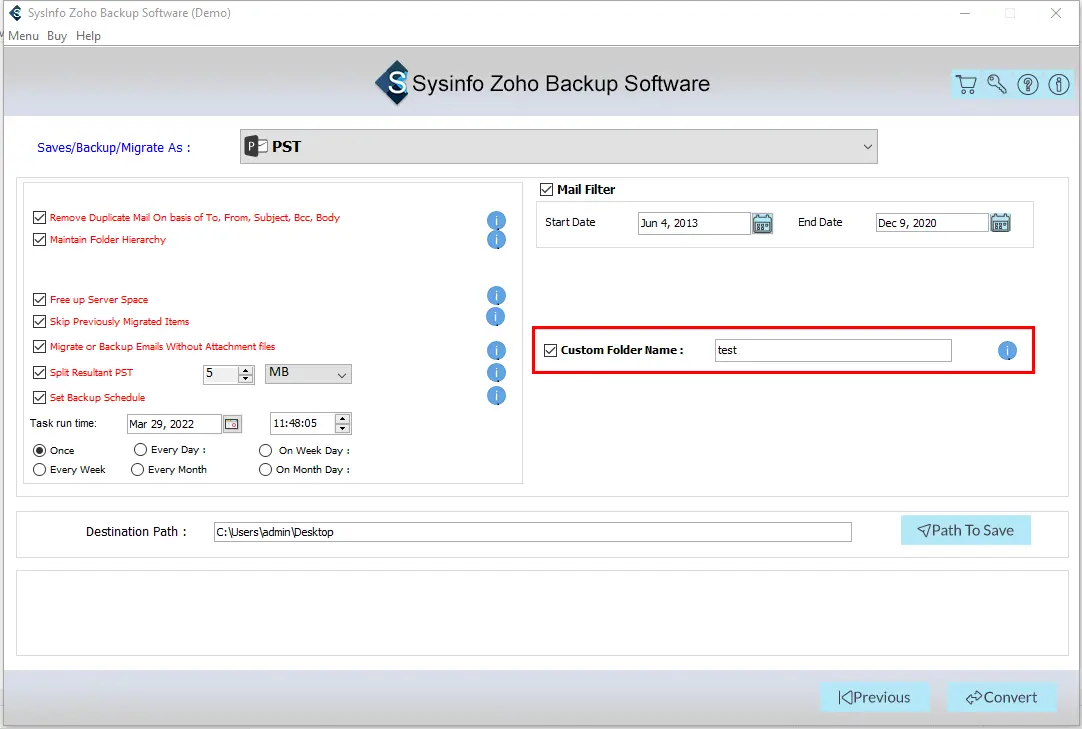1082x729 pixels.
Task: Toggle Migrate Emails Without Attachment files
Action: [x=39, y=347]
